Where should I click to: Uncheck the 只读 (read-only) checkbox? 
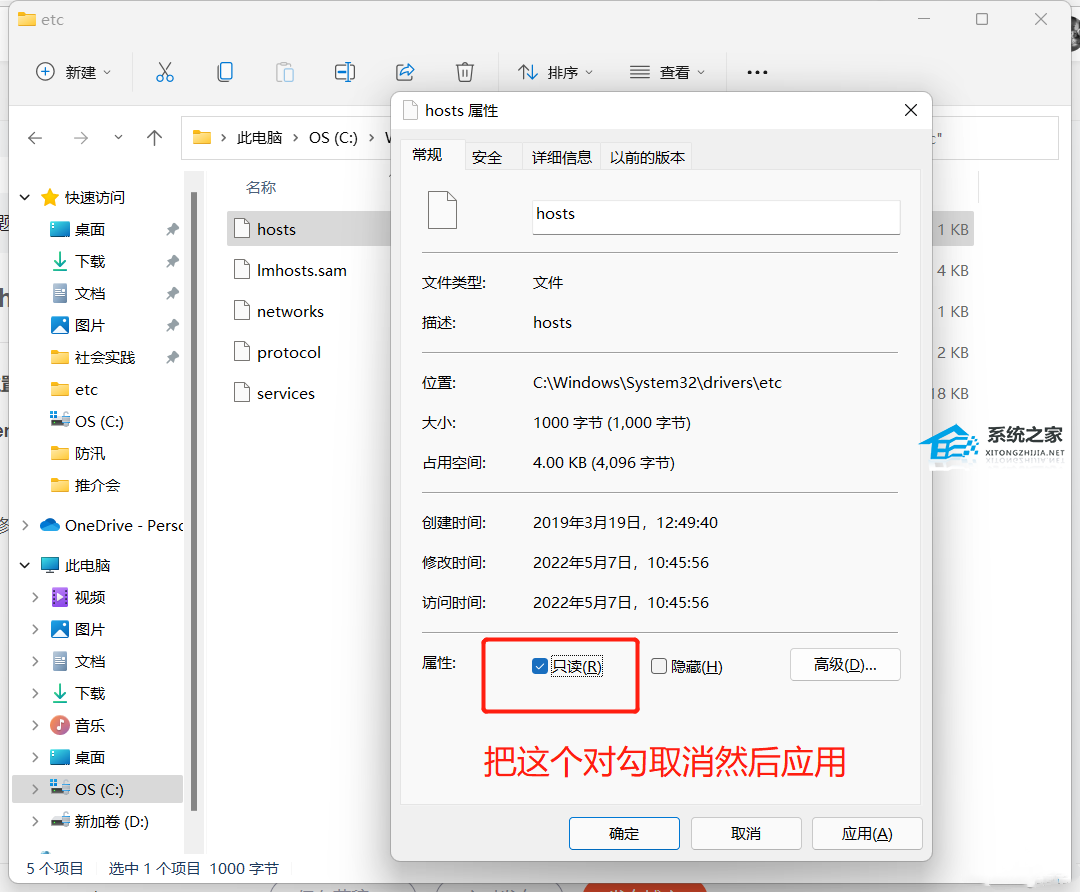(540, 667)
